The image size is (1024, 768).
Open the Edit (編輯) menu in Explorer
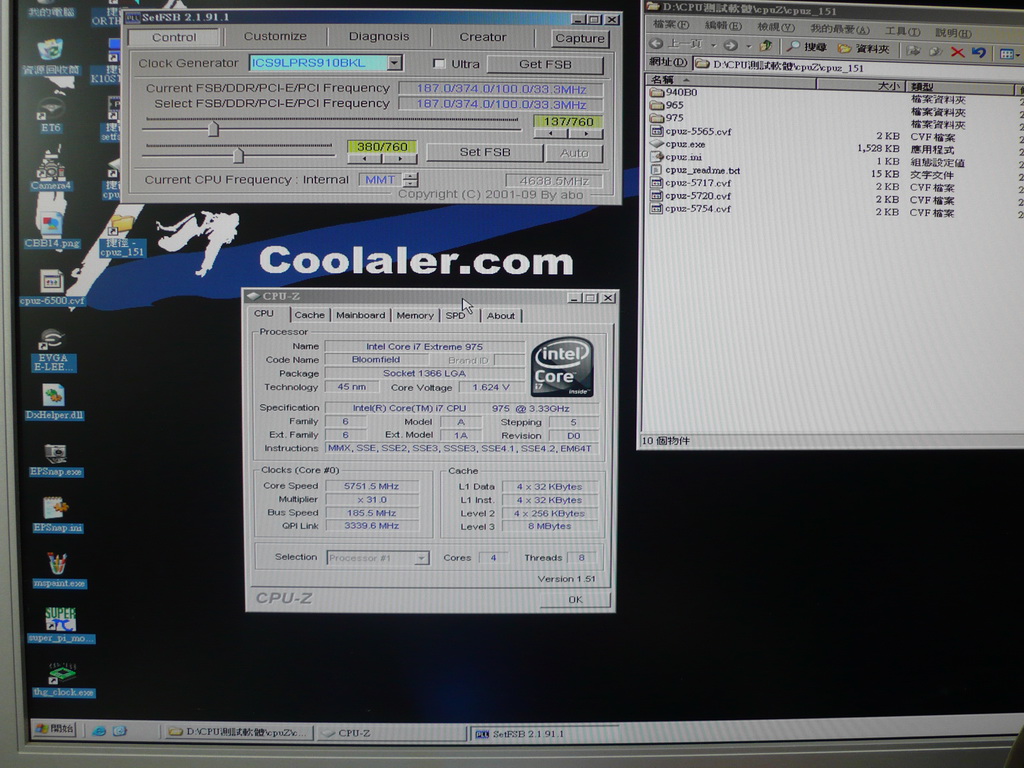[723, 25]
